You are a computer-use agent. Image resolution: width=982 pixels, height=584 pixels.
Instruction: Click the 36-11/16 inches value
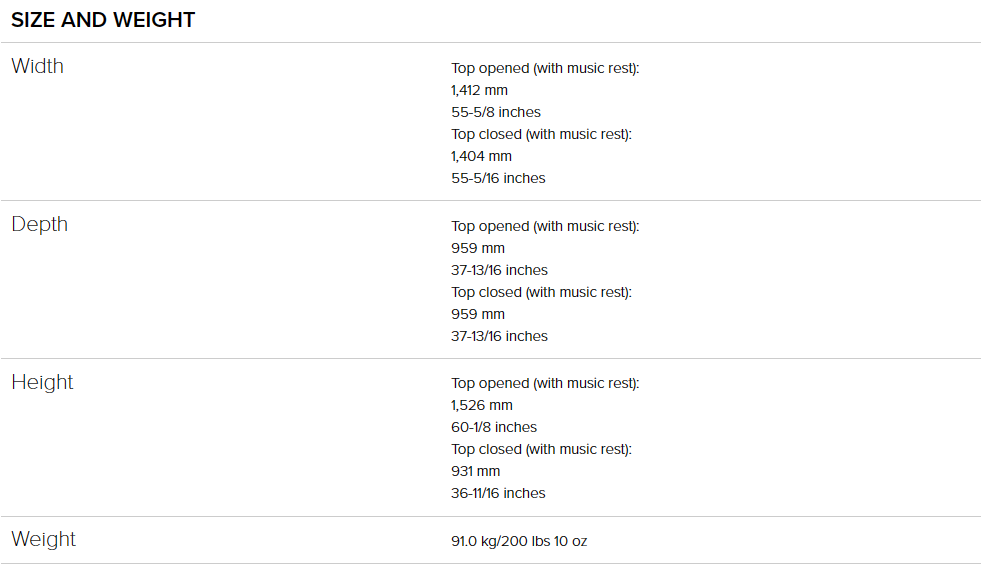tap(498, 493)
